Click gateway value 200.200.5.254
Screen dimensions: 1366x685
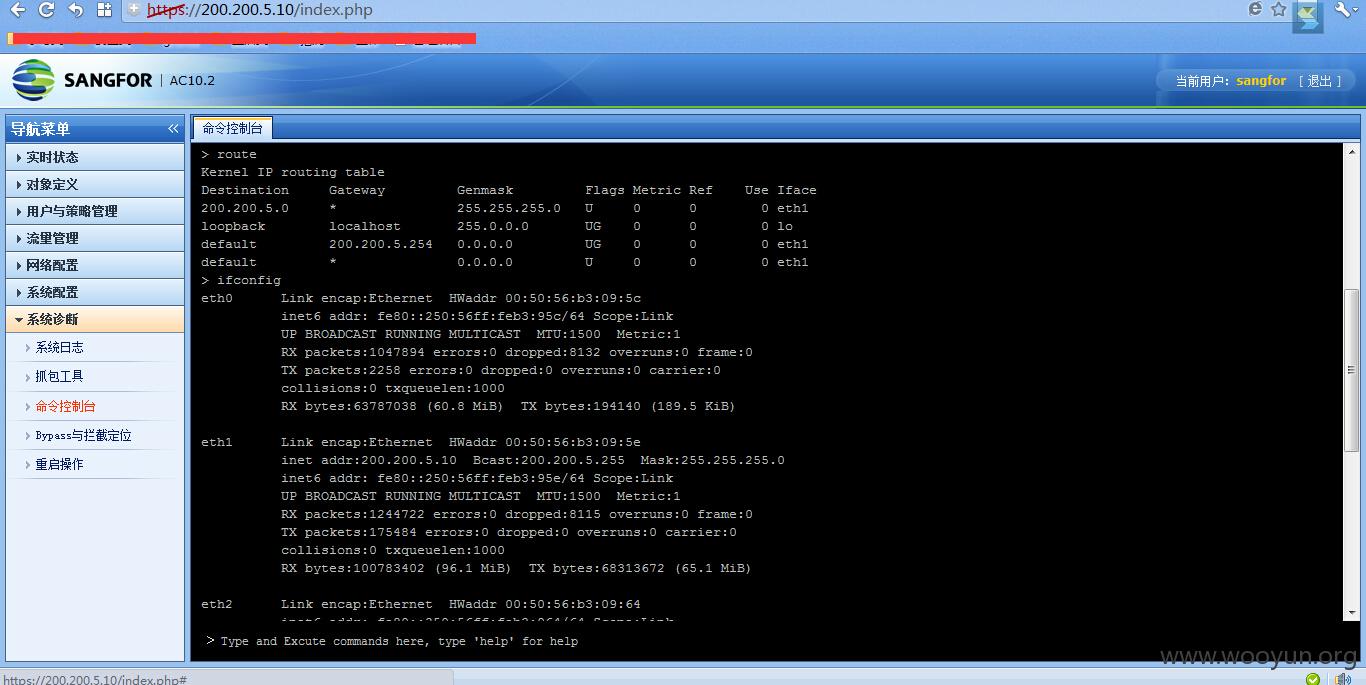[x=381, y=244]
